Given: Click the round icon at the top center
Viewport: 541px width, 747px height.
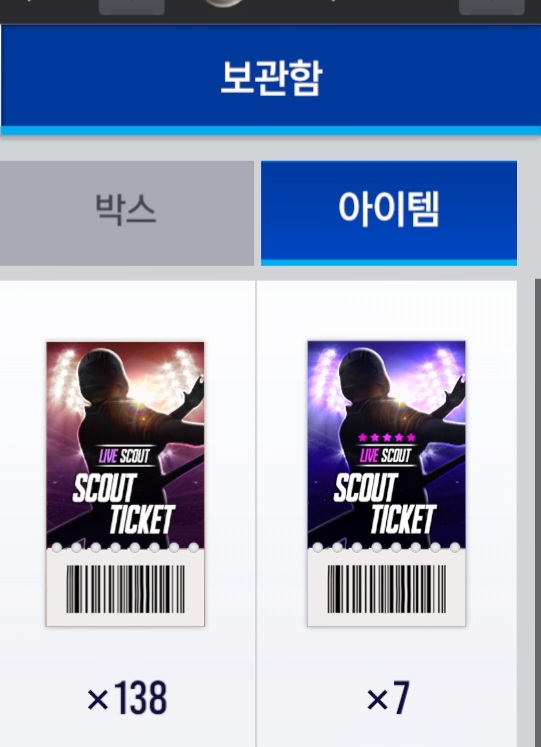Looking at the screenshot, I should (x=224, y=3).
